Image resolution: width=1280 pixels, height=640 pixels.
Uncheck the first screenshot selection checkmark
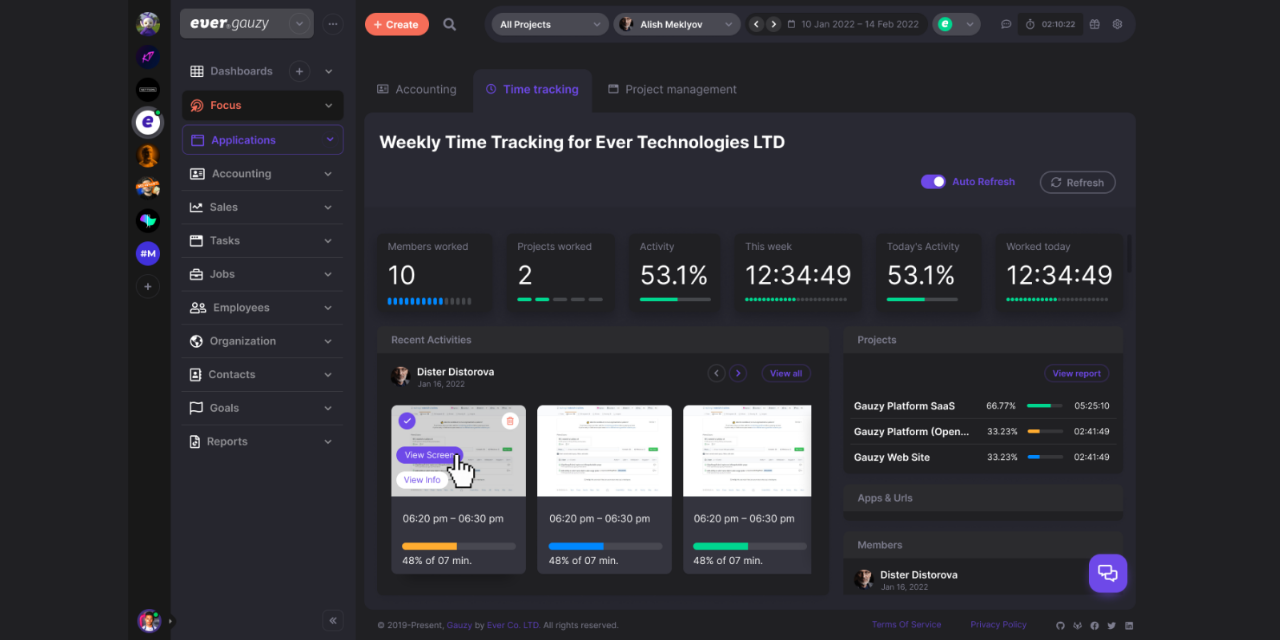[407, 421]
